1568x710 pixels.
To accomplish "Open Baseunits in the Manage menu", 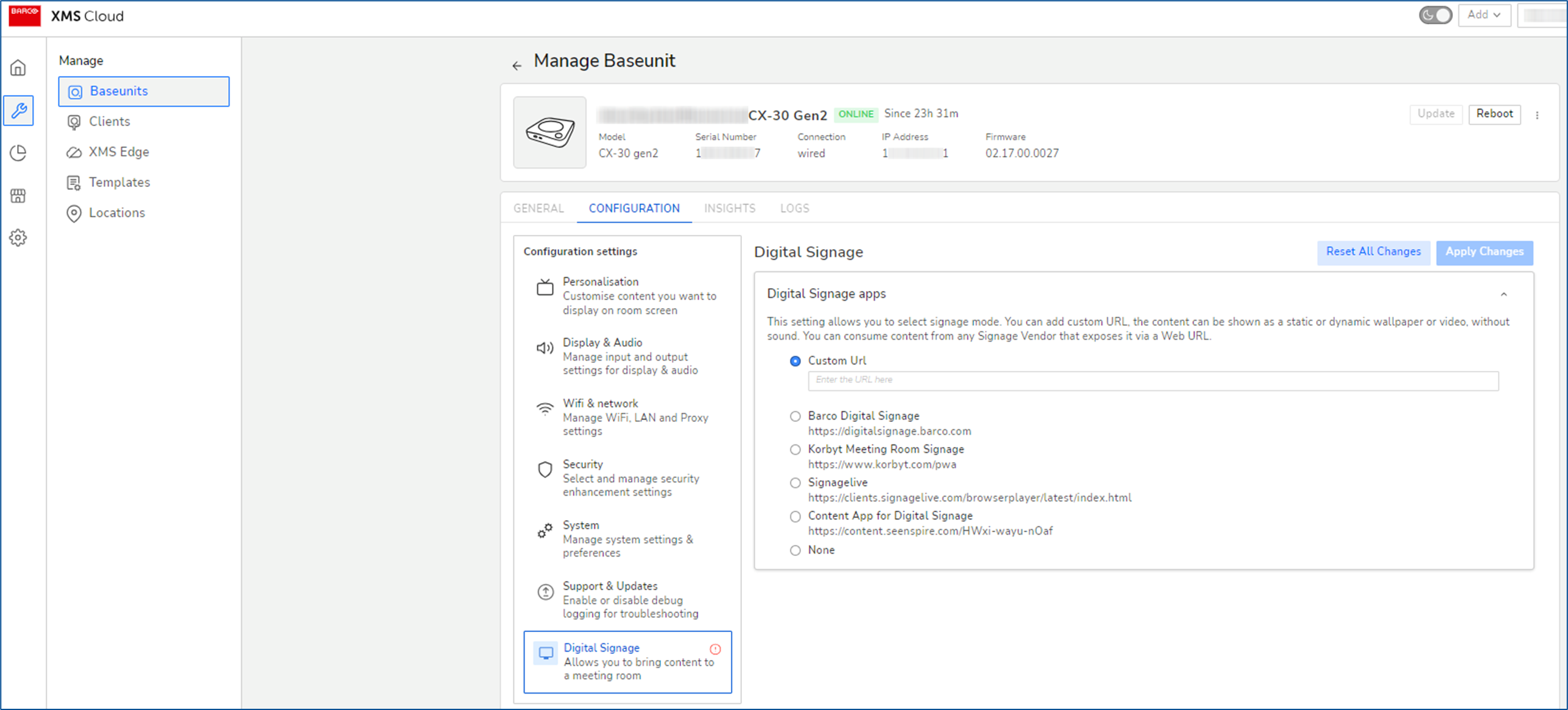I will 144,91.
